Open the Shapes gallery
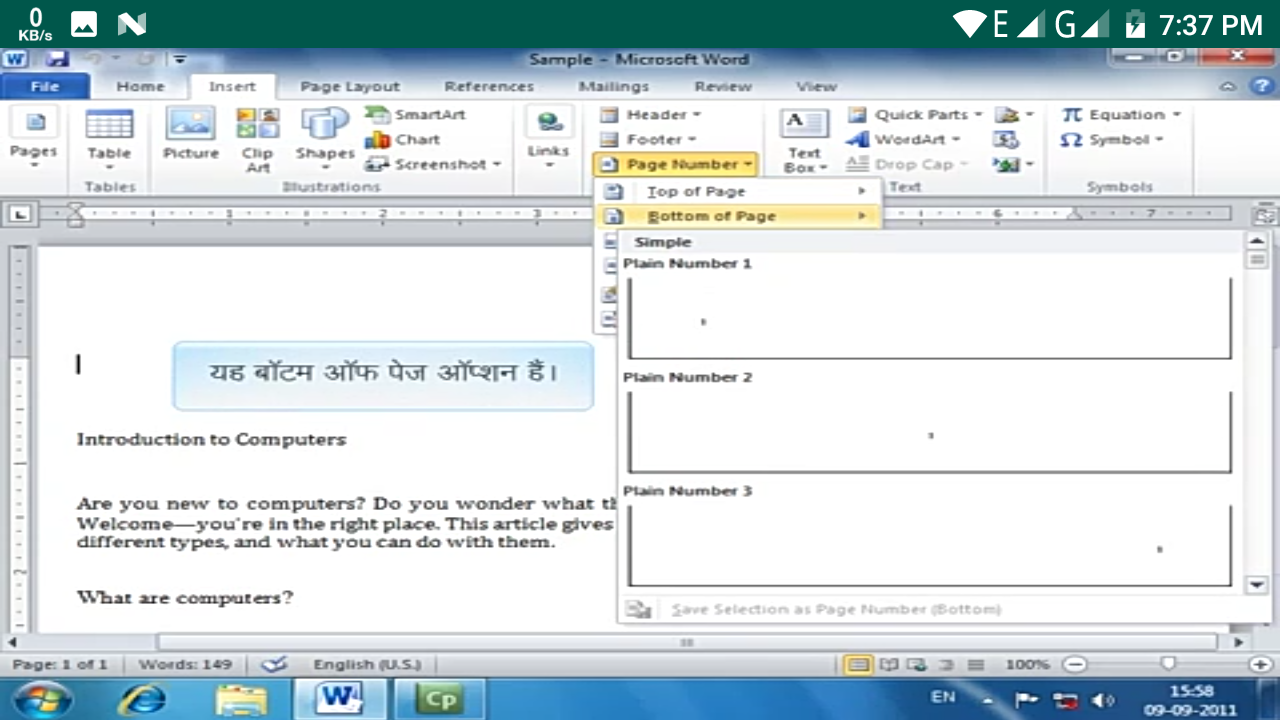Screen dimensions: 1280x720 325,138
